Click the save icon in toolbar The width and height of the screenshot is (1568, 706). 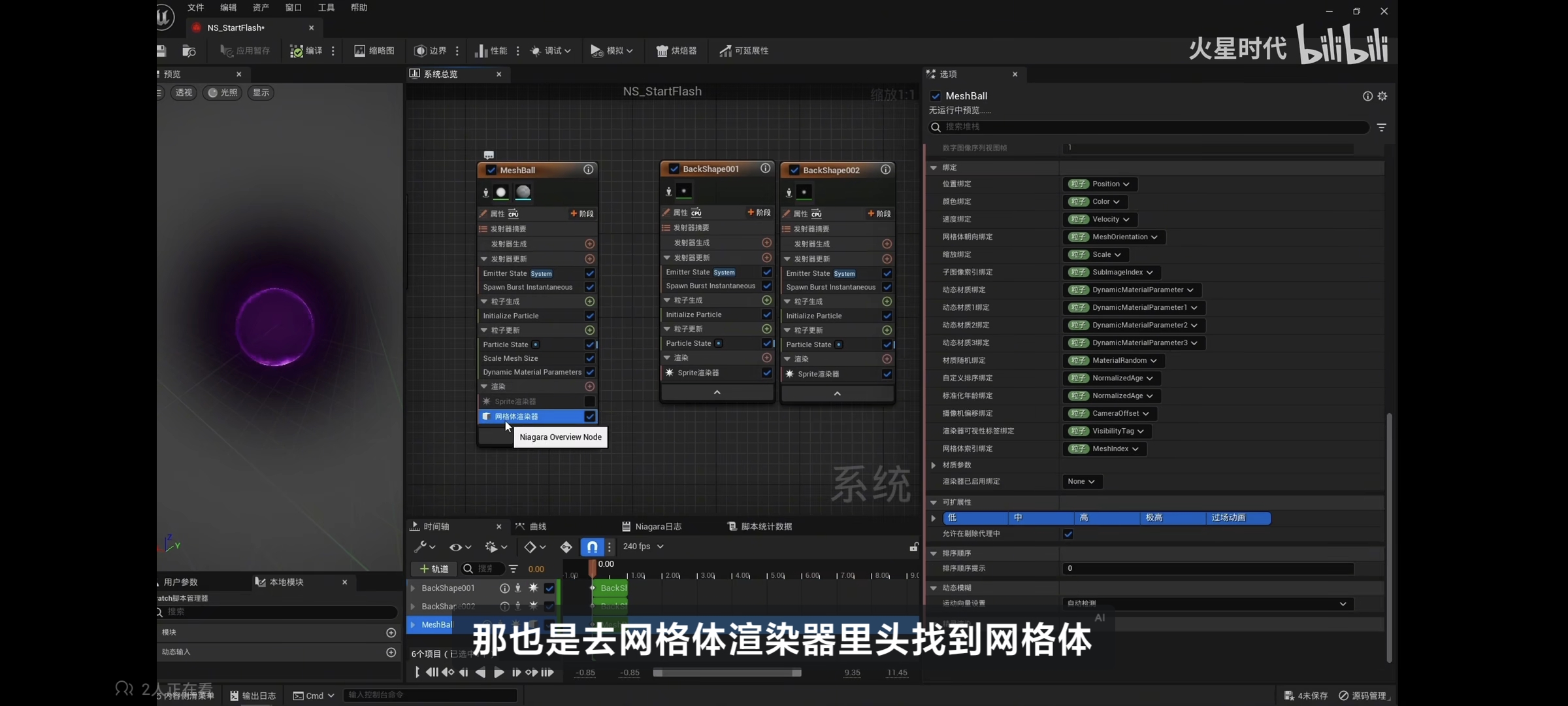[161, 51]
